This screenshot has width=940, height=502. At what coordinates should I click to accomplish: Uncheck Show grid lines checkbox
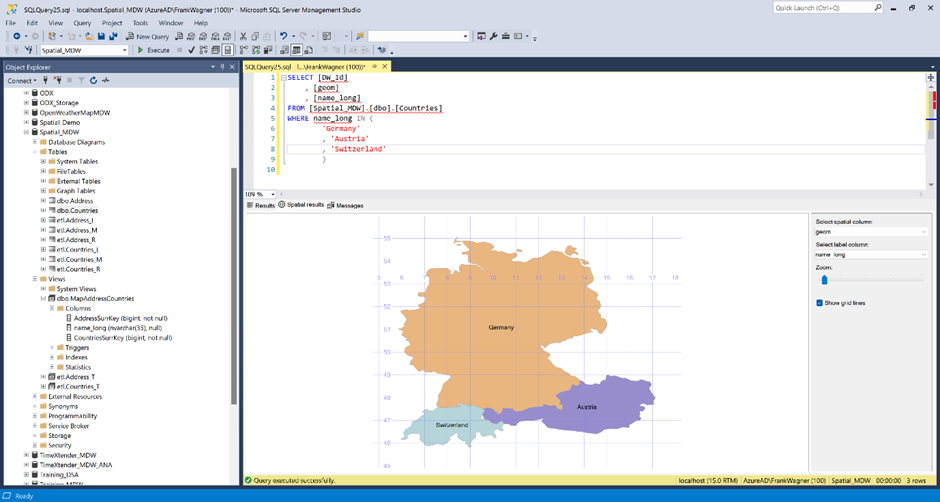click(x=820, y=303)
